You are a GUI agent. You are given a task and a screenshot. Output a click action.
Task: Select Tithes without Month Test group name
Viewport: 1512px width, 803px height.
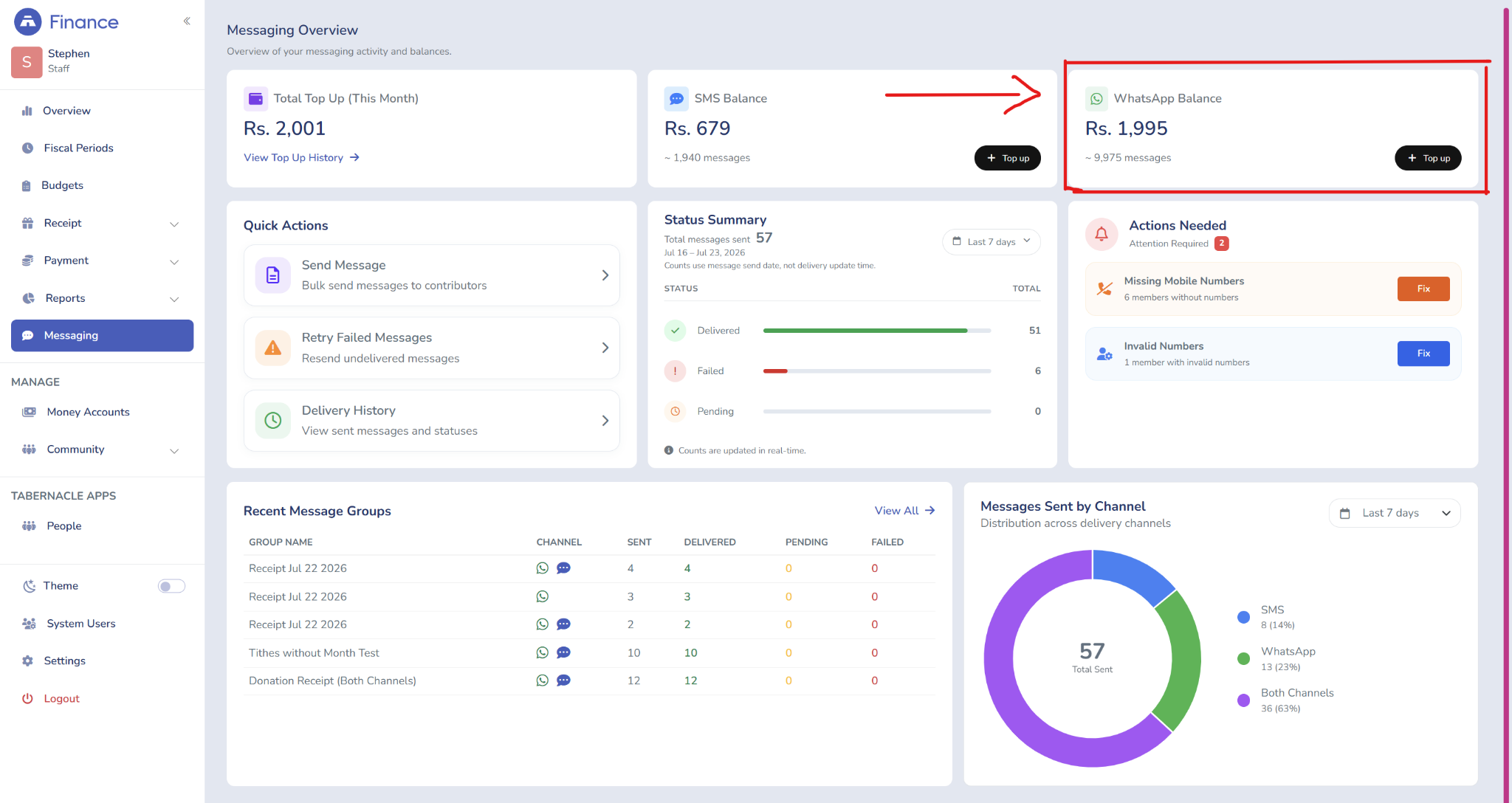pos(314,652)
